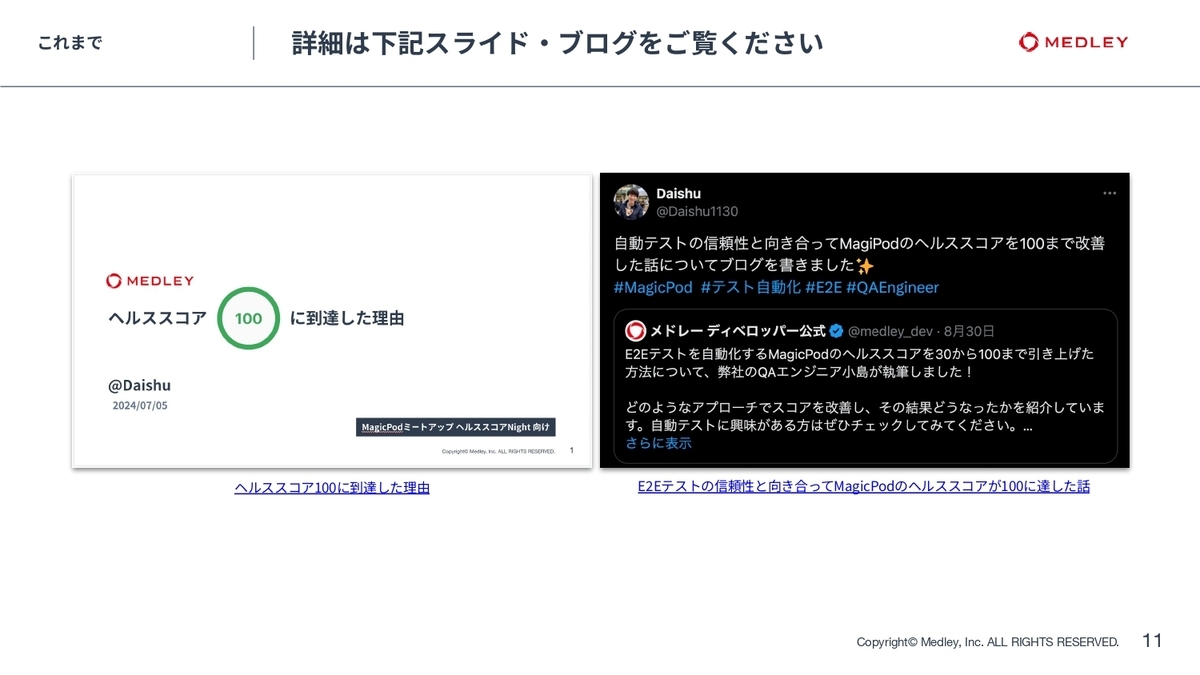Click the #QAEngineer hashtag

tap(893, 287)
